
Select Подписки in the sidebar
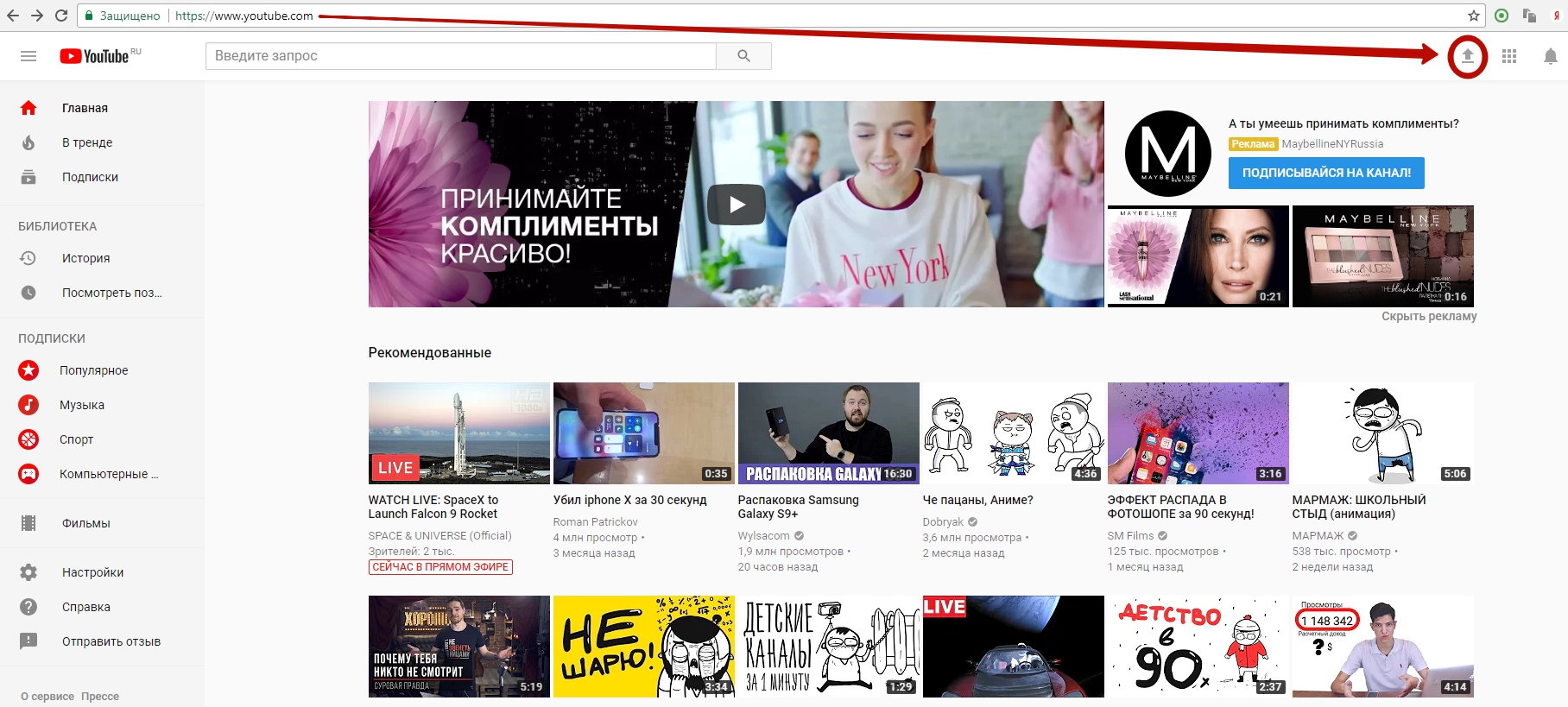pos(90,177)
